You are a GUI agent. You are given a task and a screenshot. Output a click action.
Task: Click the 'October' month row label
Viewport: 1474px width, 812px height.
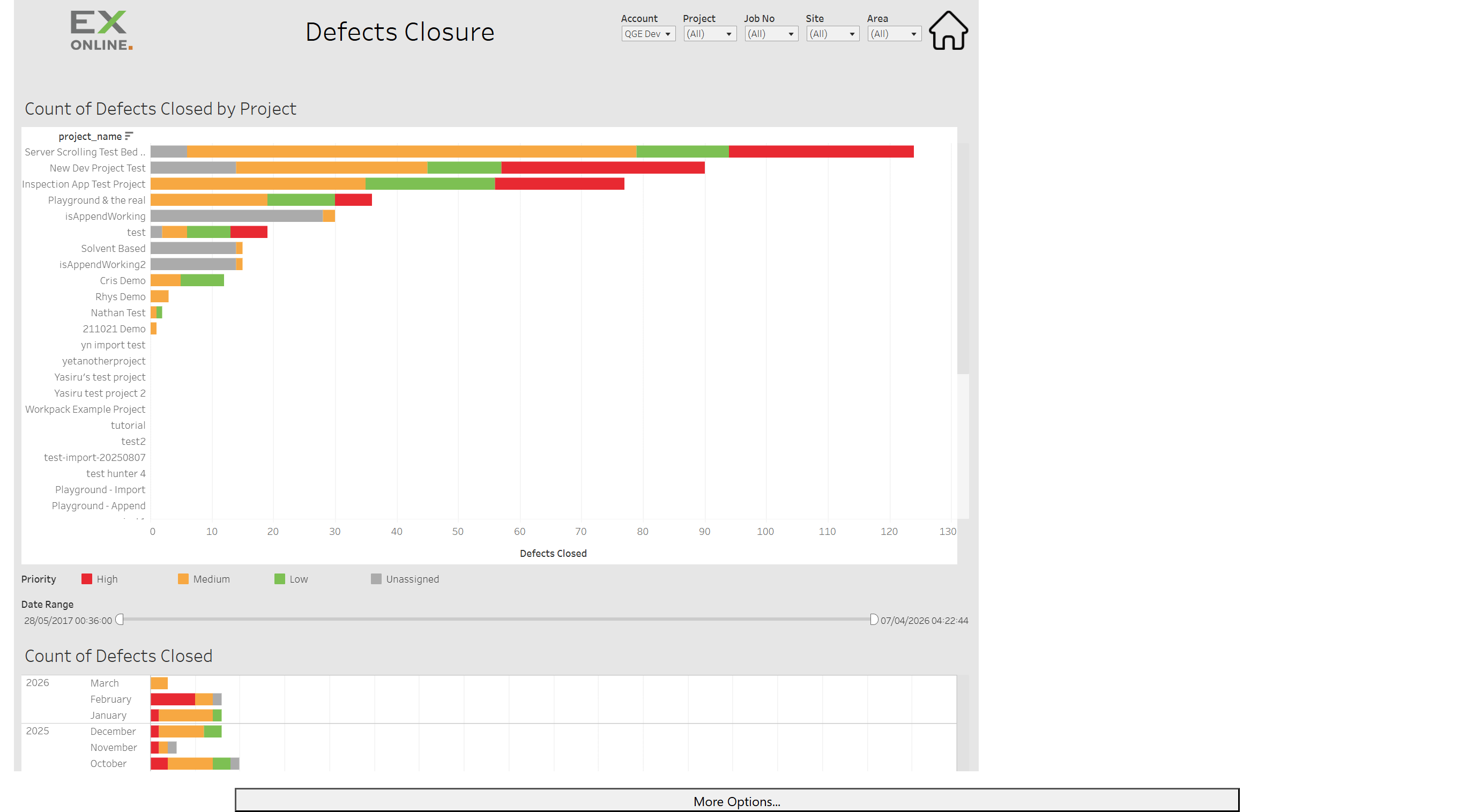108,763
